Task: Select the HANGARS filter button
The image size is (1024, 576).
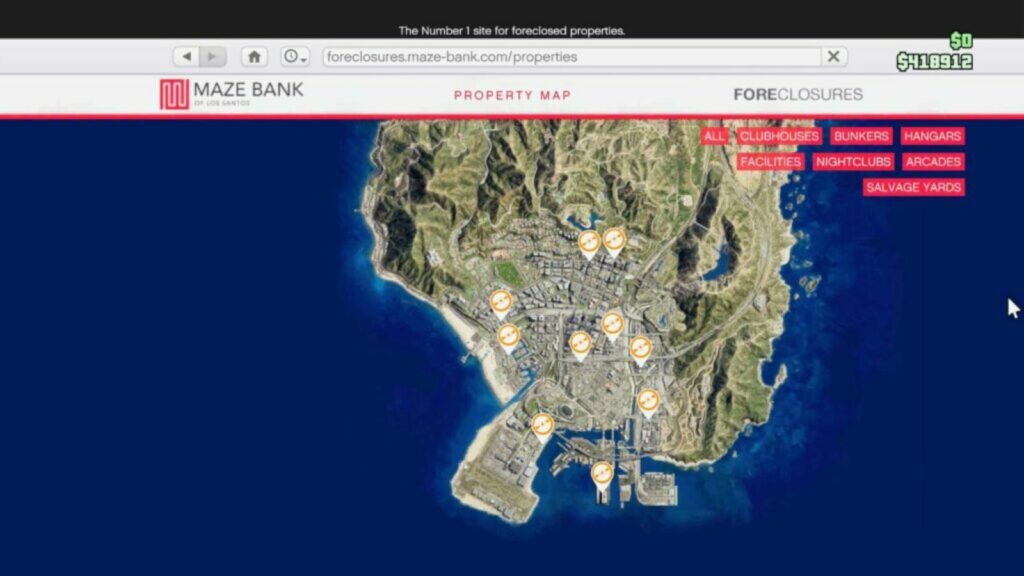Action: (x=932, y=136)
